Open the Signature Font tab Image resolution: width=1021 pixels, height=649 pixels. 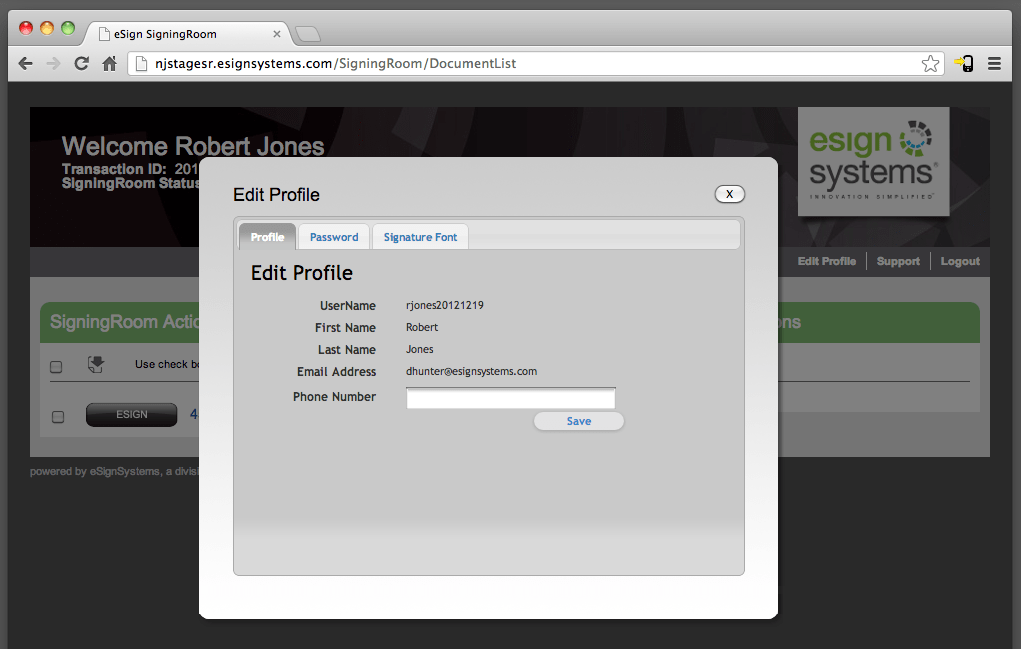[x=420, y=237]
